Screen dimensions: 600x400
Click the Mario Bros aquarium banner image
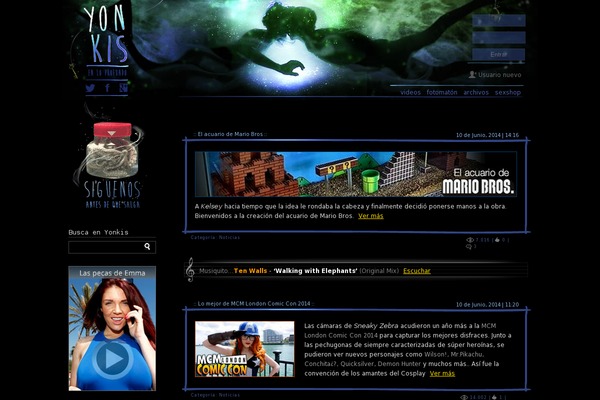(356, 174)
